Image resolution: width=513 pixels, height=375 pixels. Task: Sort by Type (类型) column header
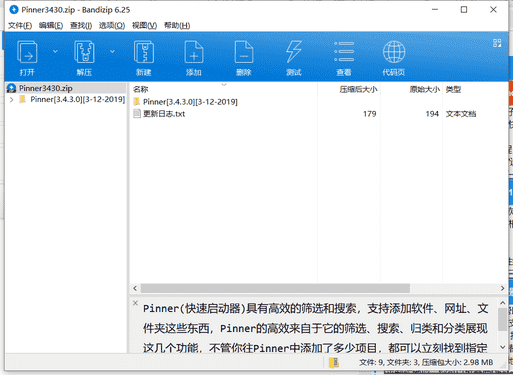point(453,89)
